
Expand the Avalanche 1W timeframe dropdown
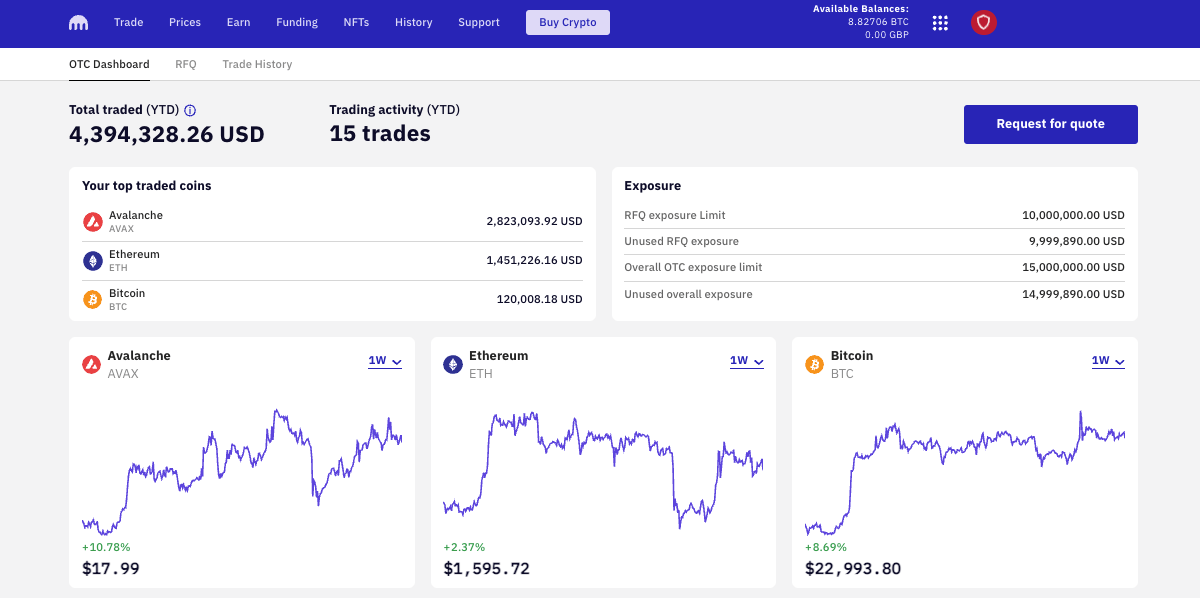[x=385, y=361]
